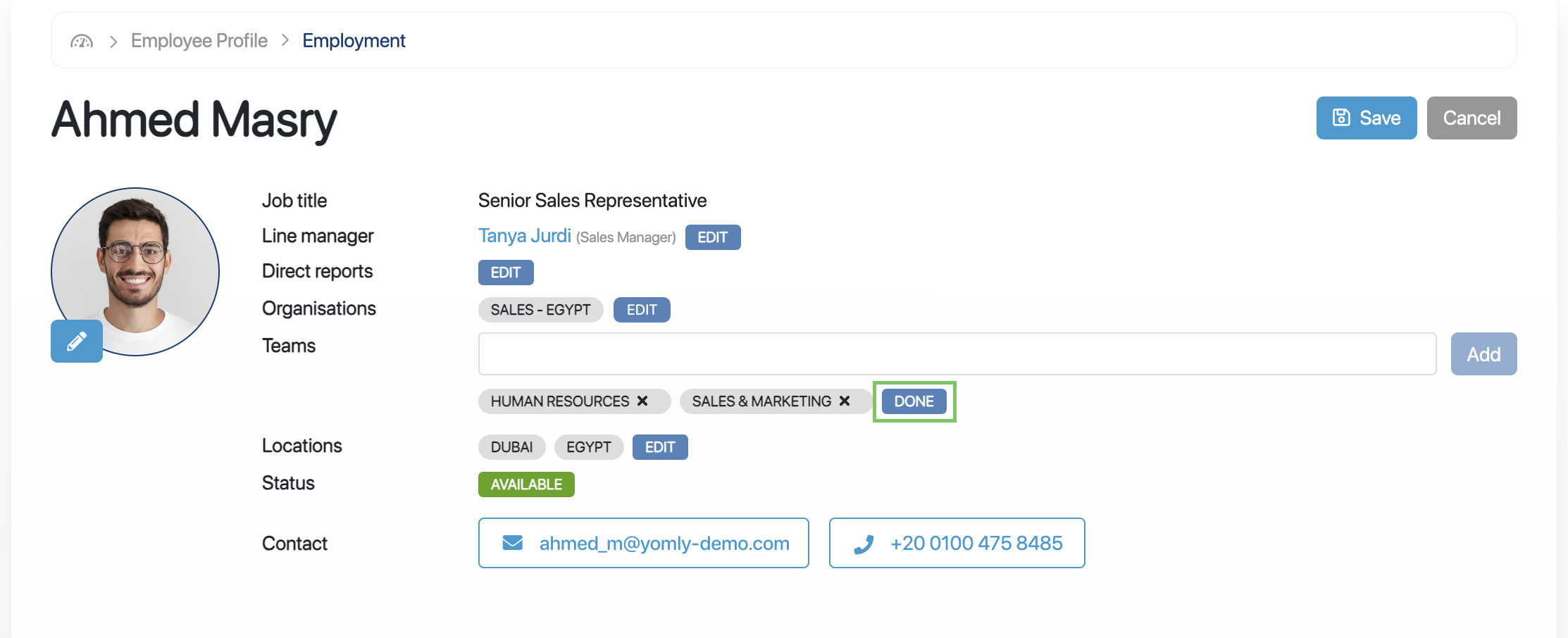Remove the Sales & Marketing team tag
1568x638 pixels.
coord(845,401)
